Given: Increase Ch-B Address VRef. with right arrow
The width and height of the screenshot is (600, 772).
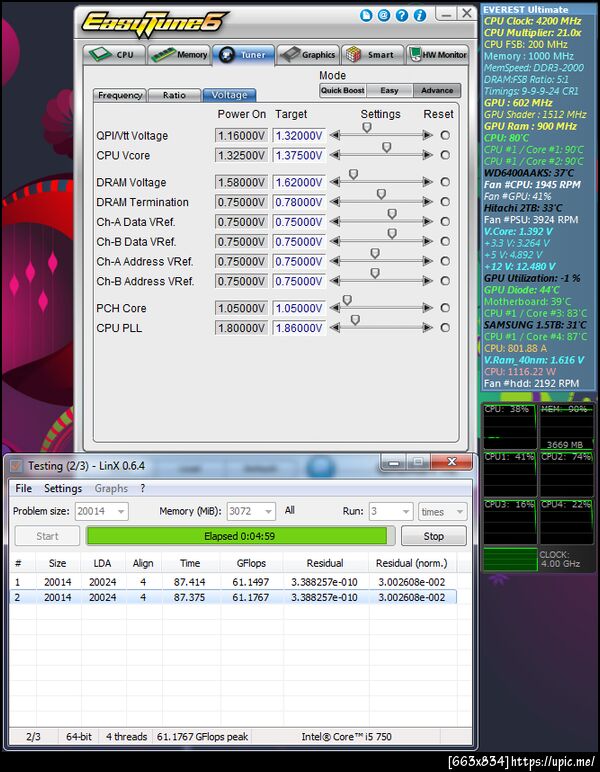Looking at the screenshot, I should [427, 281].
